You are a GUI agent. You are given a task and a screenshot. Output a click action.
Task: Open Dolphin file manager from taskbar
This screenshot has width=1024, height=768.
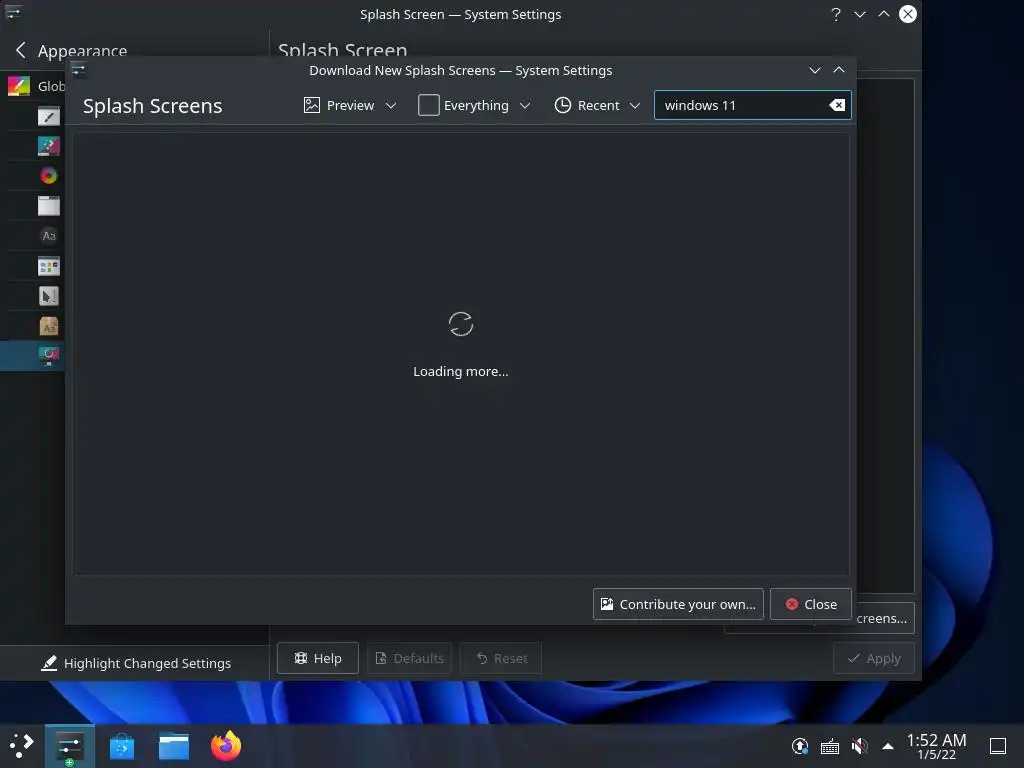pyautogui.click(x=174, y=746)
